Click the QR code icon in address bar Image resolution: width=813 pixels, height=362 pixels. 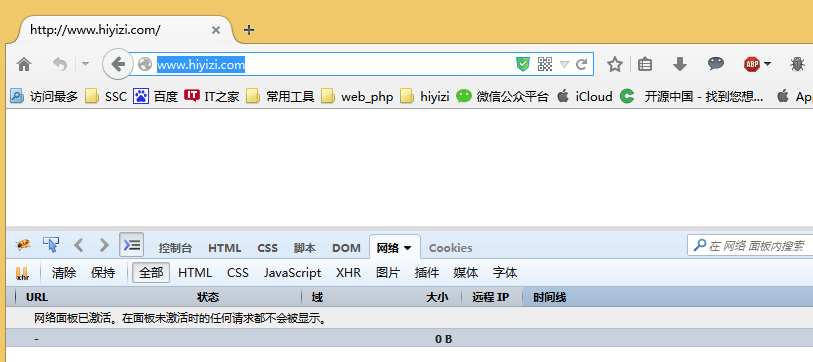(545, 64)
